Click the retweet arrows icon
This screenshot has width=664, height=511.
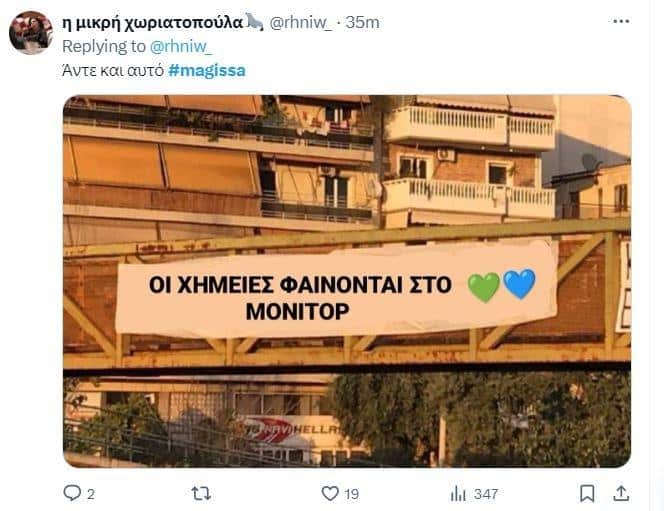click(x=201, y=493)
